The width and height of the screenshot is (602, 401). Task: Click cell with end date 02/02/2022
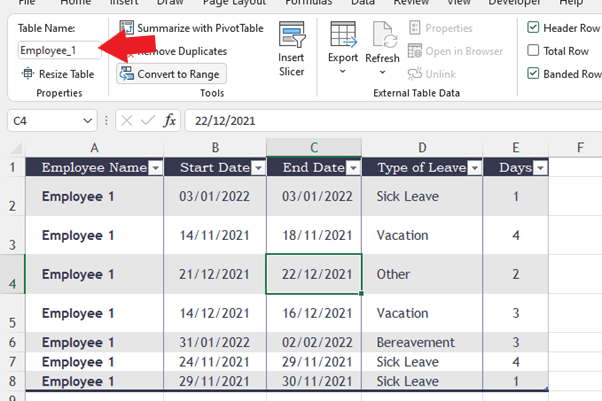314,342
